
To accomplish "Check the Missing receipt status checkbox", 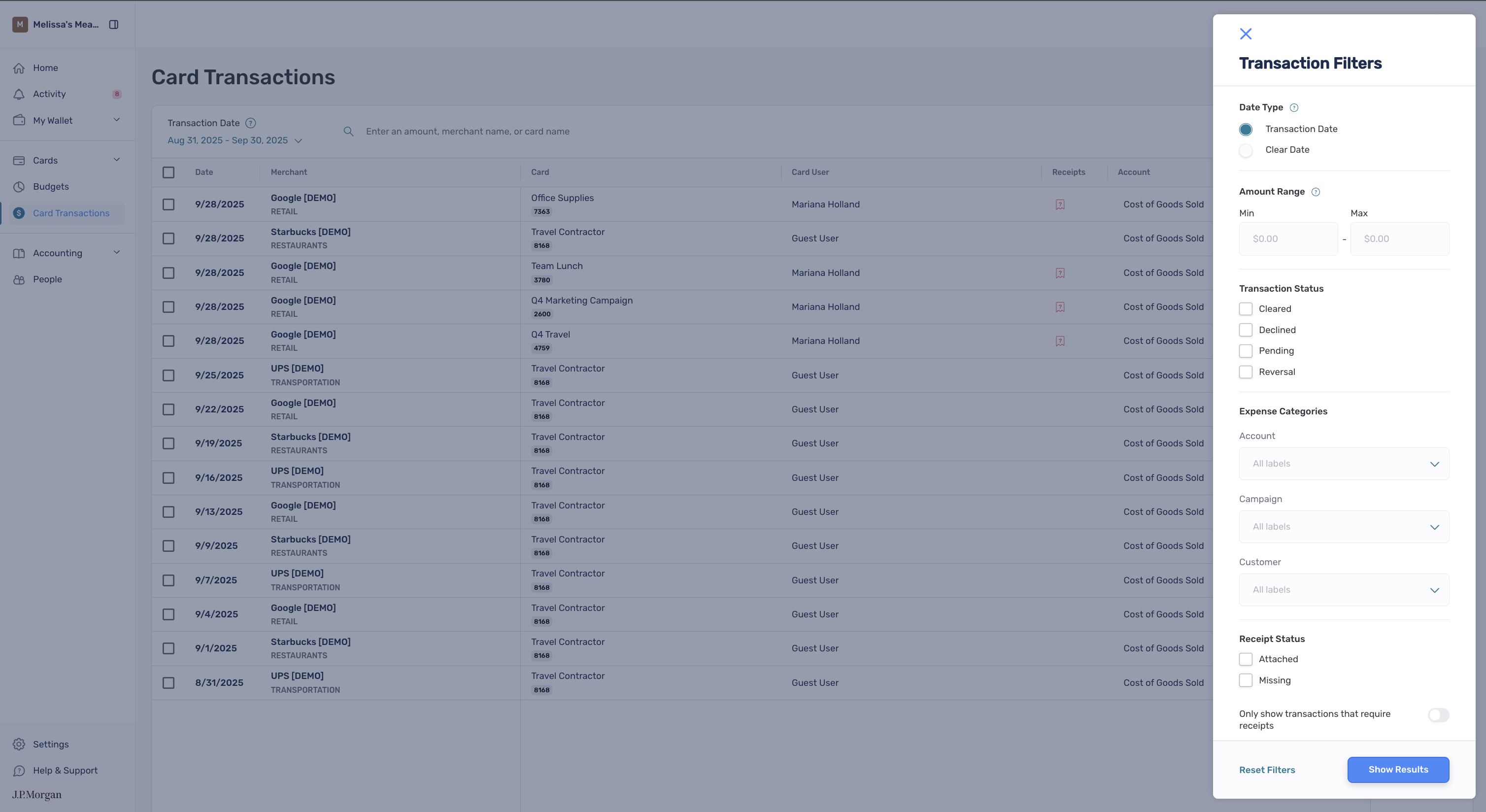I will click(x=1246, y=680).
